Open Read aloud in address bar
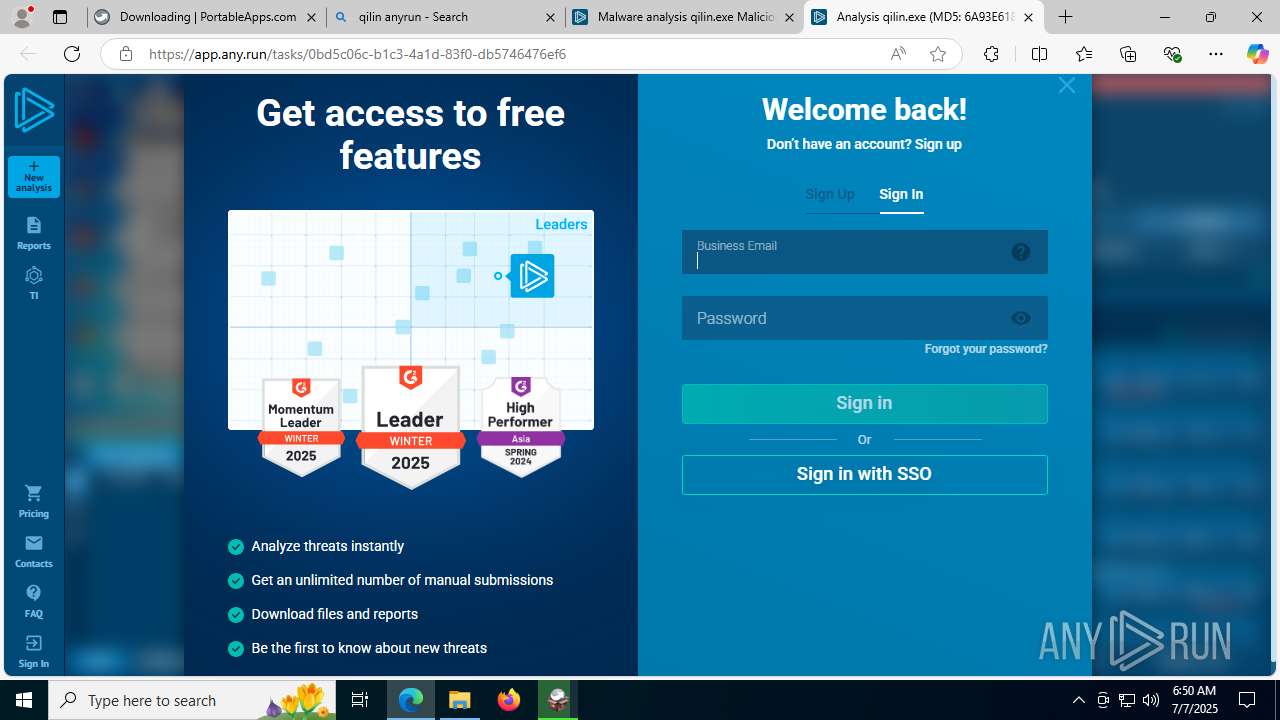The image size is (1280, 720). (x=898, y=54)
